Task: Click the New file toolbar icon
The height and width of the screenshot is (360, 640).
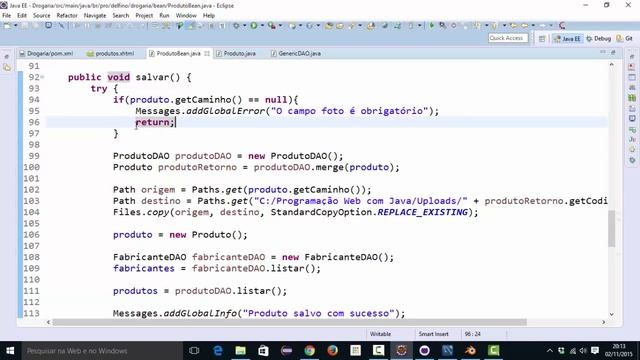Action: (7, 26)
